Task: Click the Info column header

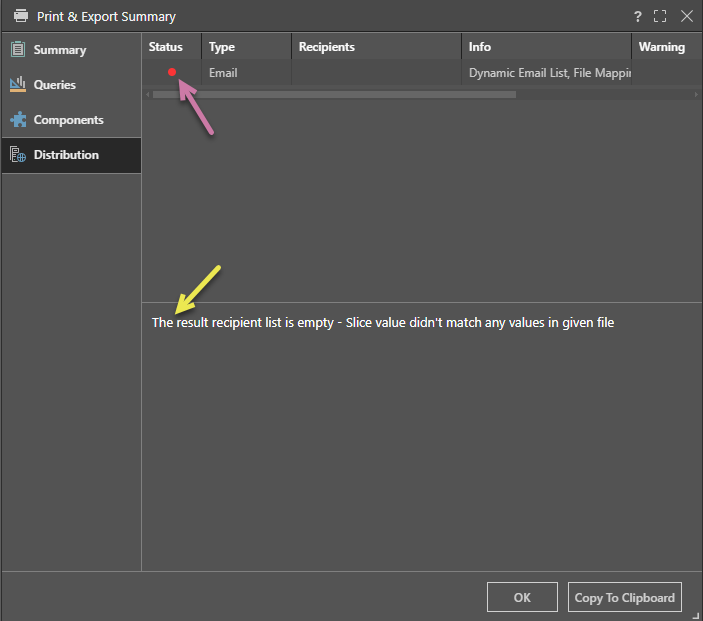Action: (480, 47)
